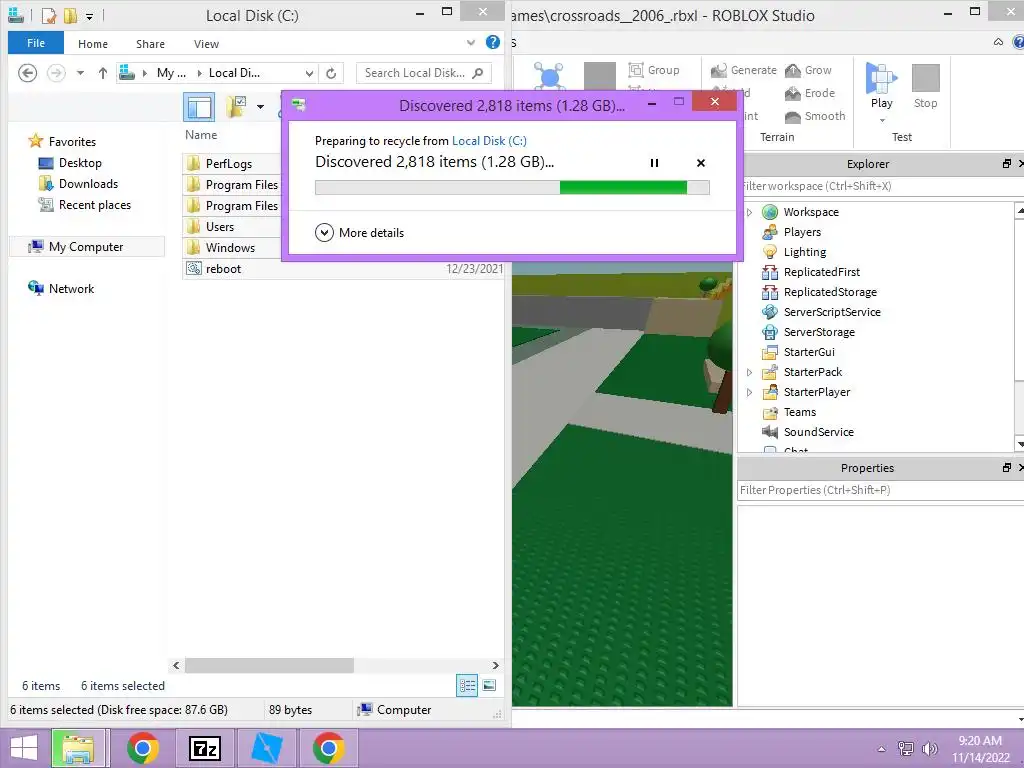Go up one folder level
The height and width of the screenshot is (768, 1024).
(103, 73)
